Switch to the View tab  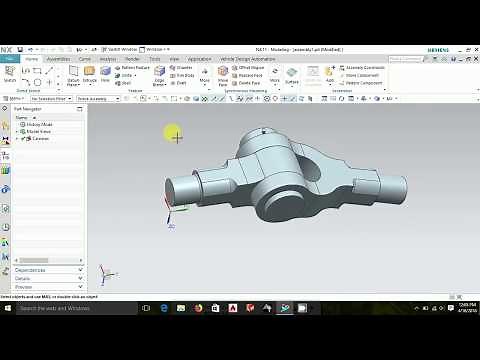point(174,59)
